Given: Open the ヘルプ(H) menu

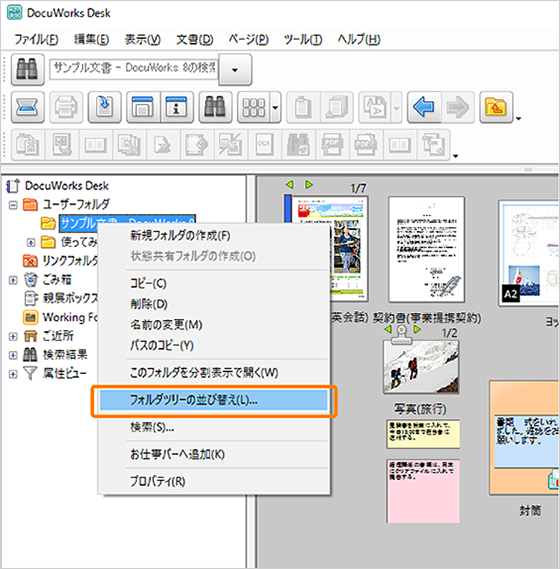Looking at the screenshot, I should (x=359, y=39).
